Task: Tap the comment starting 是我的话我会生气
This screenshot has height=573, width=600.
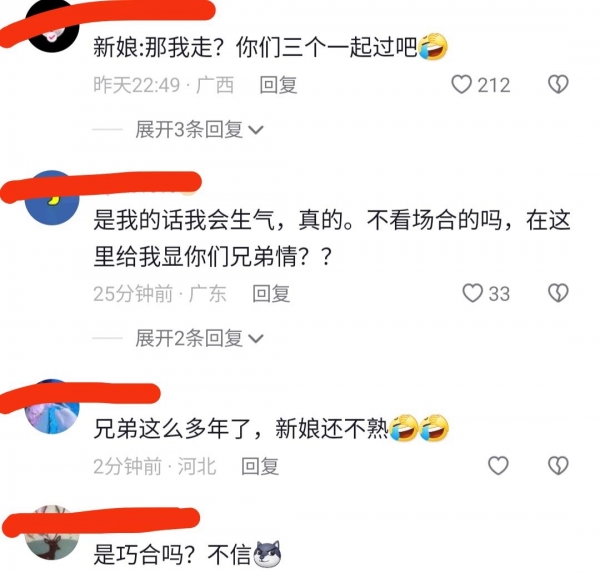Action: pyautogui.click(x=332, y=238)
